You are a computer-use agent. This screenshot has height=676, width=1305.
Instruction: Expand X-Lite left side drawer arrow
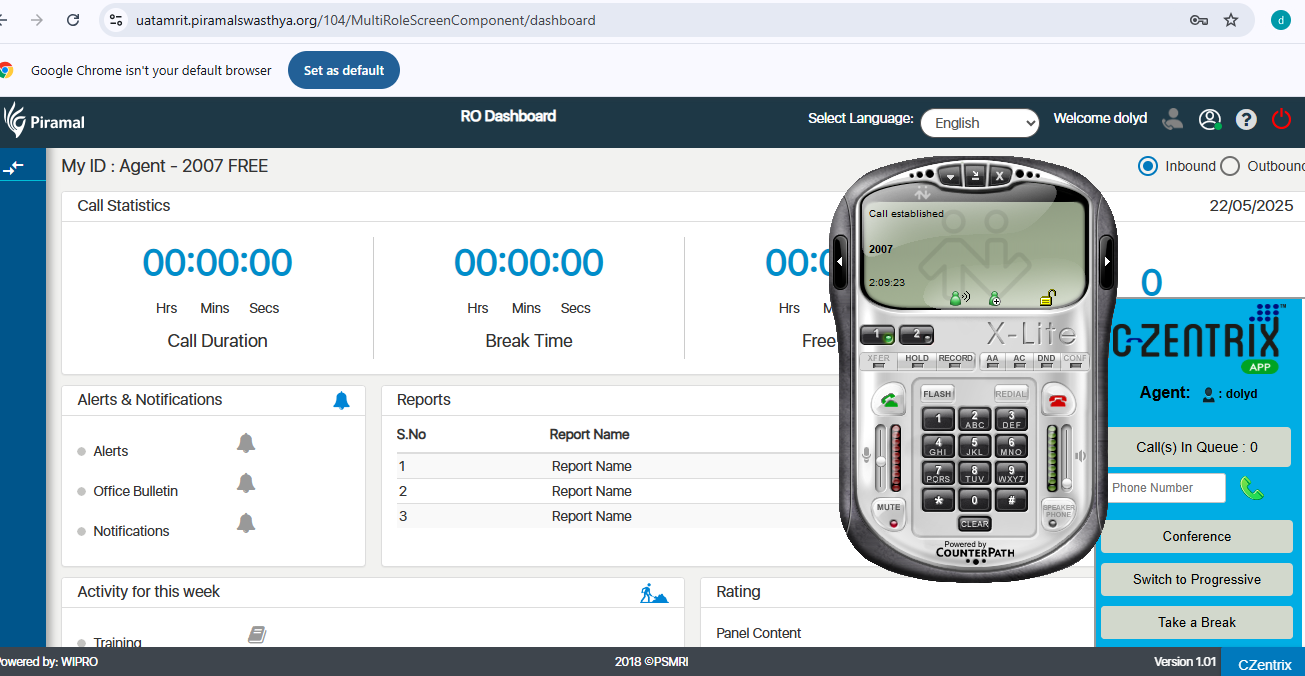point(839,261)
